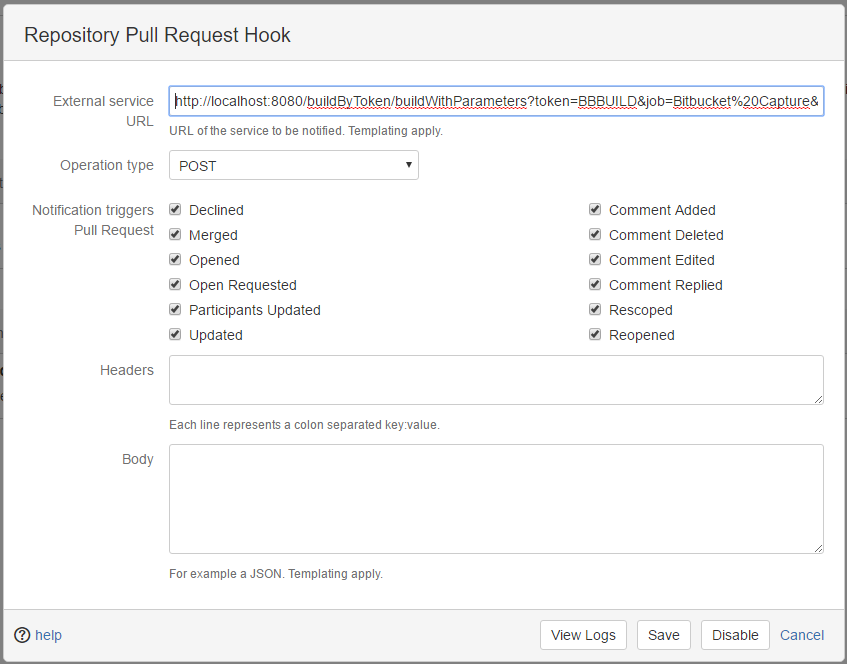Image resolution: width=847 pixels, height=664 pixels.
Task: Open the Operation type dropdown
Action: (x=293, y=166)
